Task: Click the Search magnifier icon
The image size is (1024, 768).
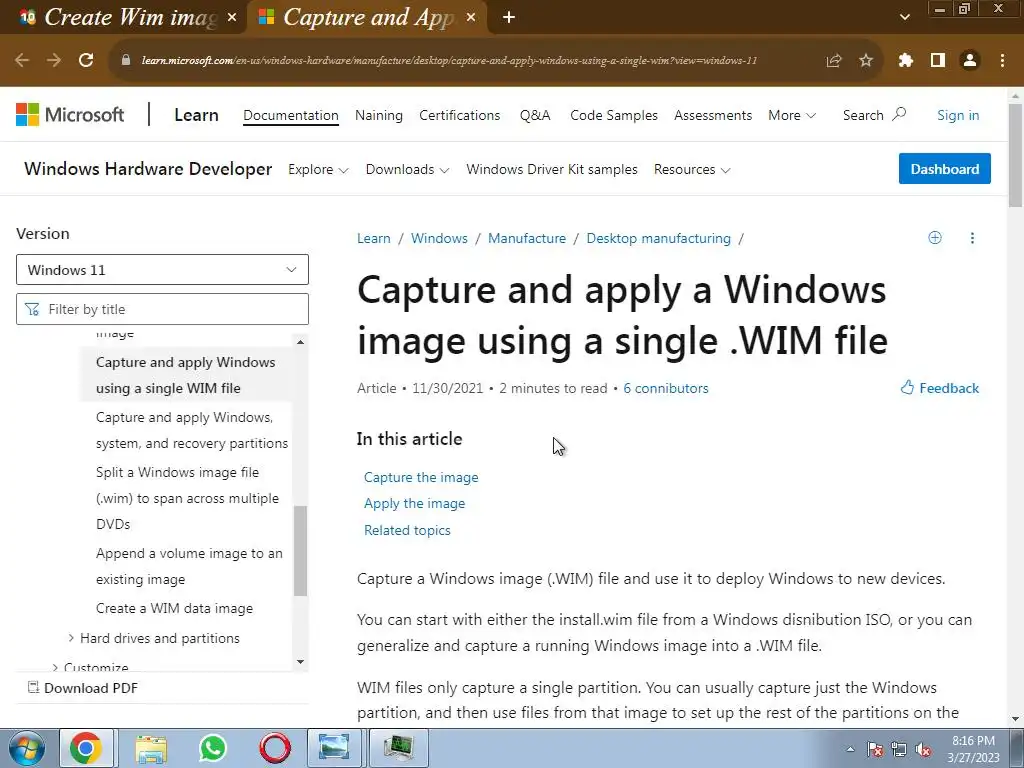Action: click(899, 114)
